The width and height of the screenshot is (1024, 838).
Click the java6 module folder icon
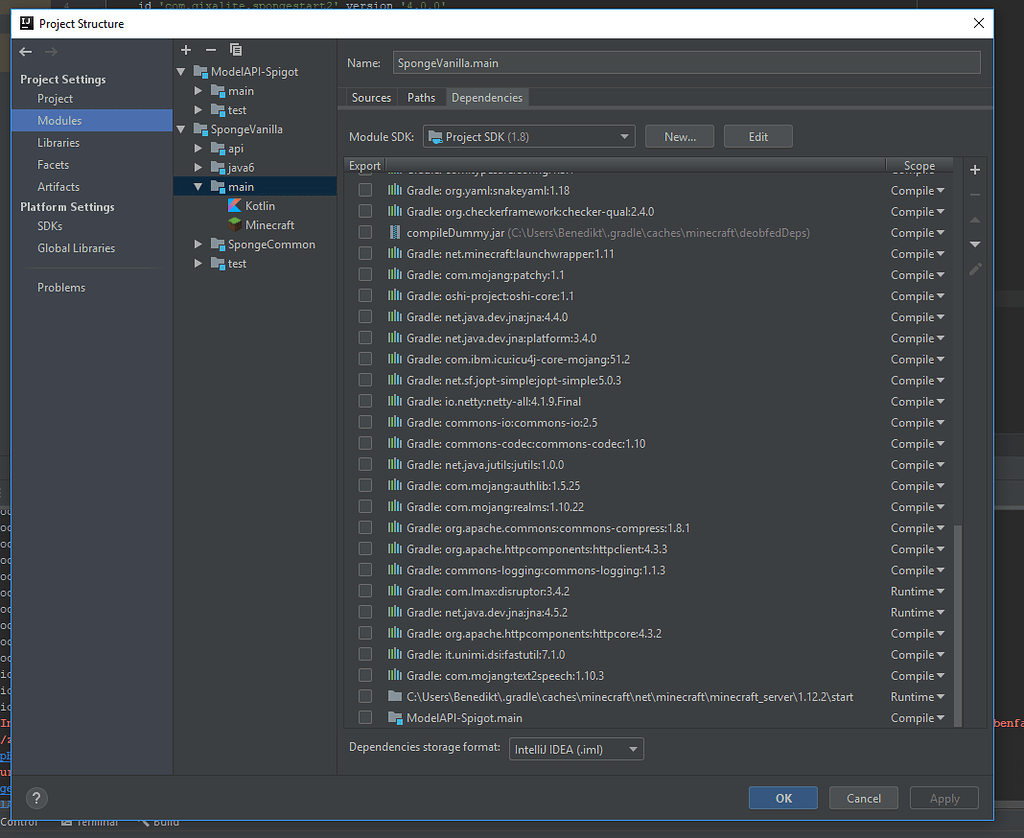click(218, 168)
